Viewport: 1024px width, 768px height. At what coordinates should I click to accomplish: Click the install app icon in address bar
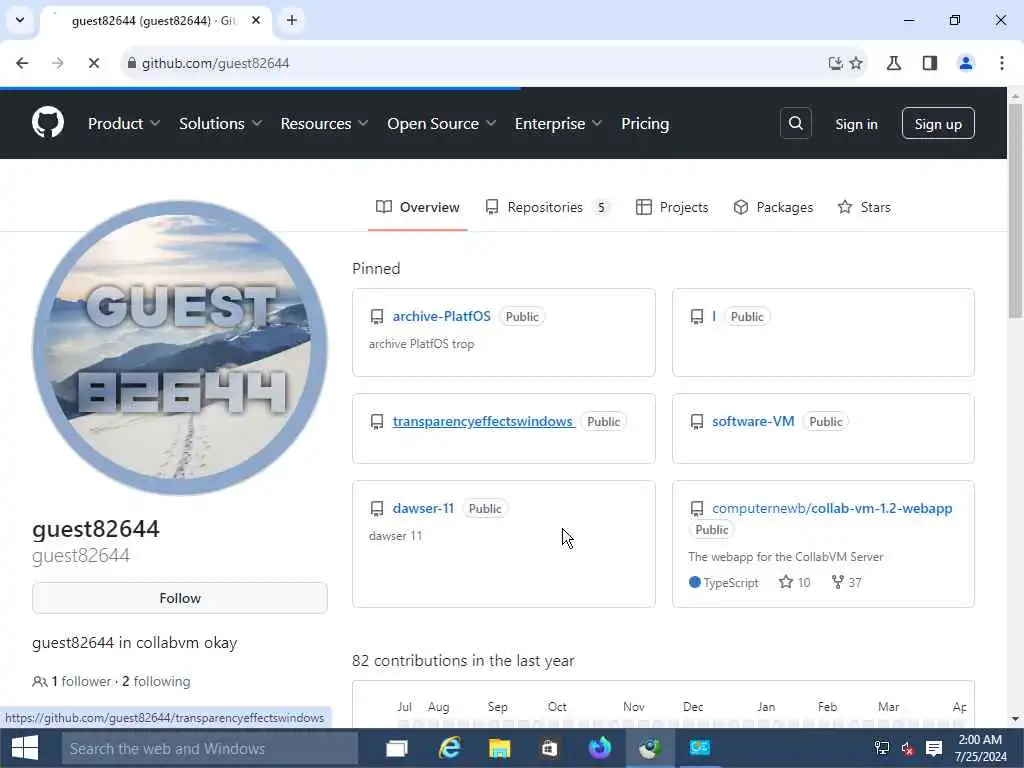tap(835, 63)
